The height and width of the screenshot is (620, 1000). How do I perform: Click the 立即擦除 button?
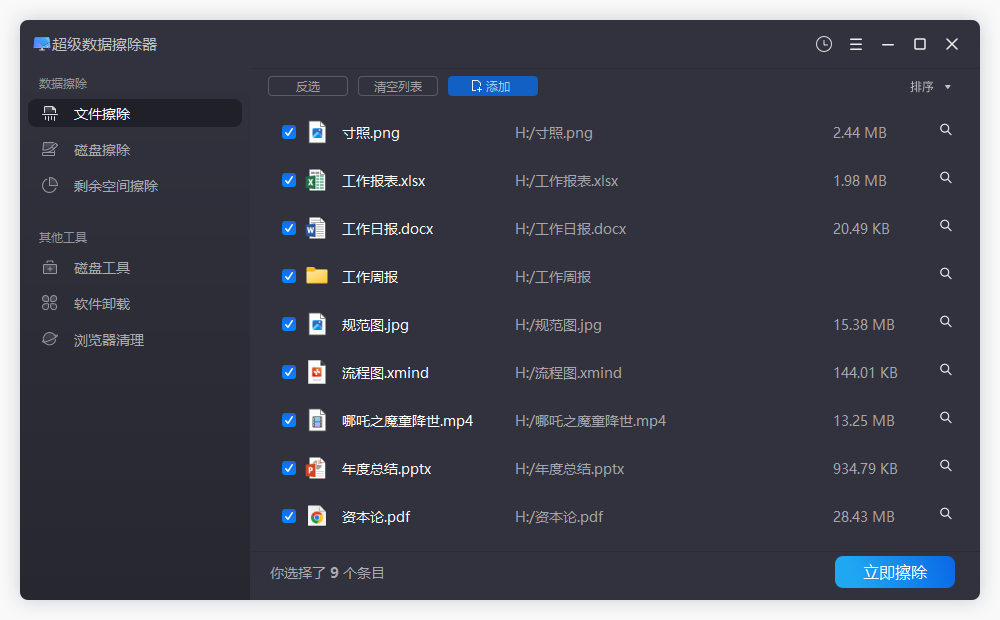(x=894, y=572)
